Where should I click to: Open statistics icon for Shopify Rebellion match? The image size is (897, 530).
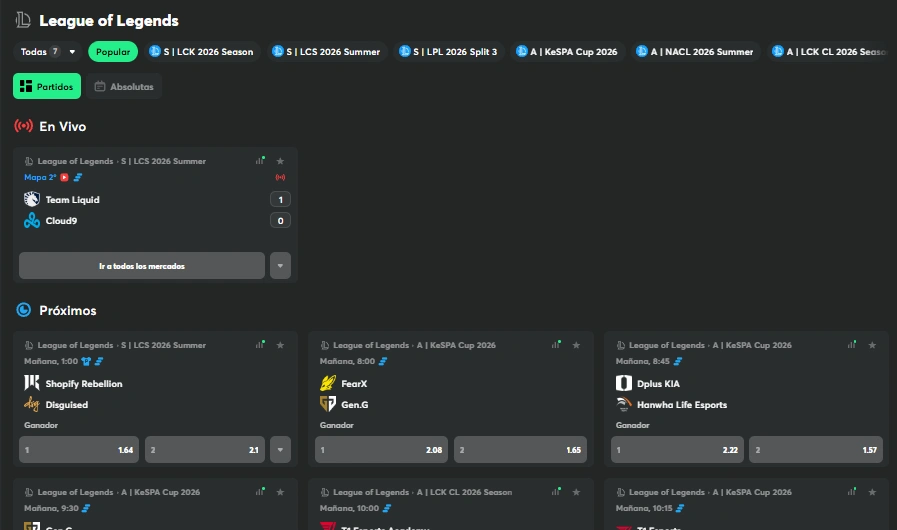tap(260, 345)
